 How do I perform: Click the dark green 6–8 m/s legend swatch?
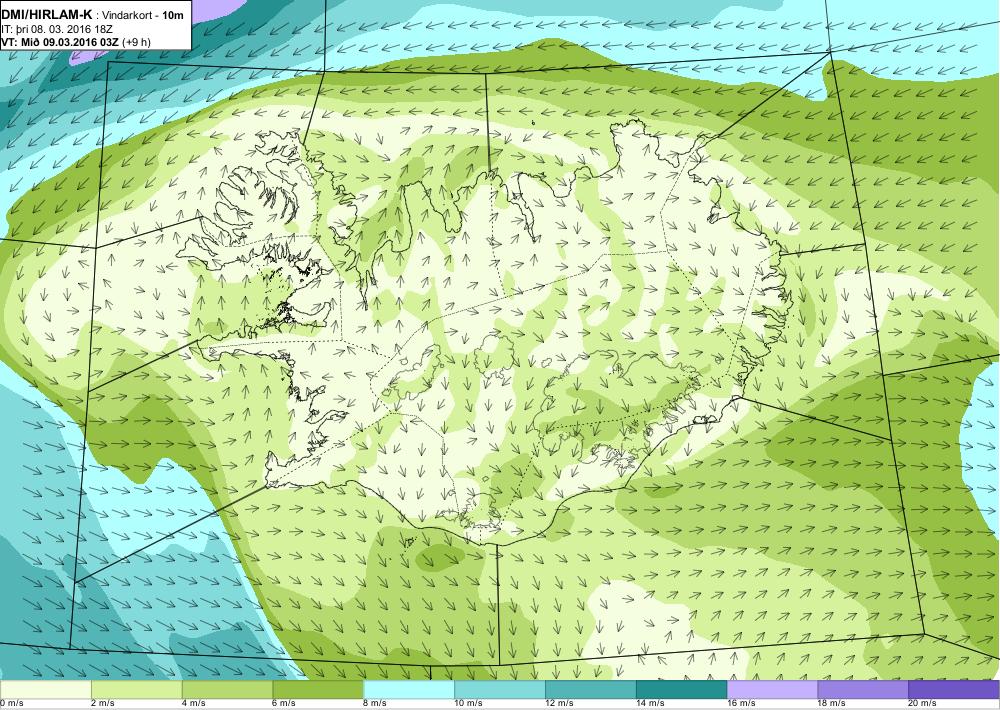point(318,690)
